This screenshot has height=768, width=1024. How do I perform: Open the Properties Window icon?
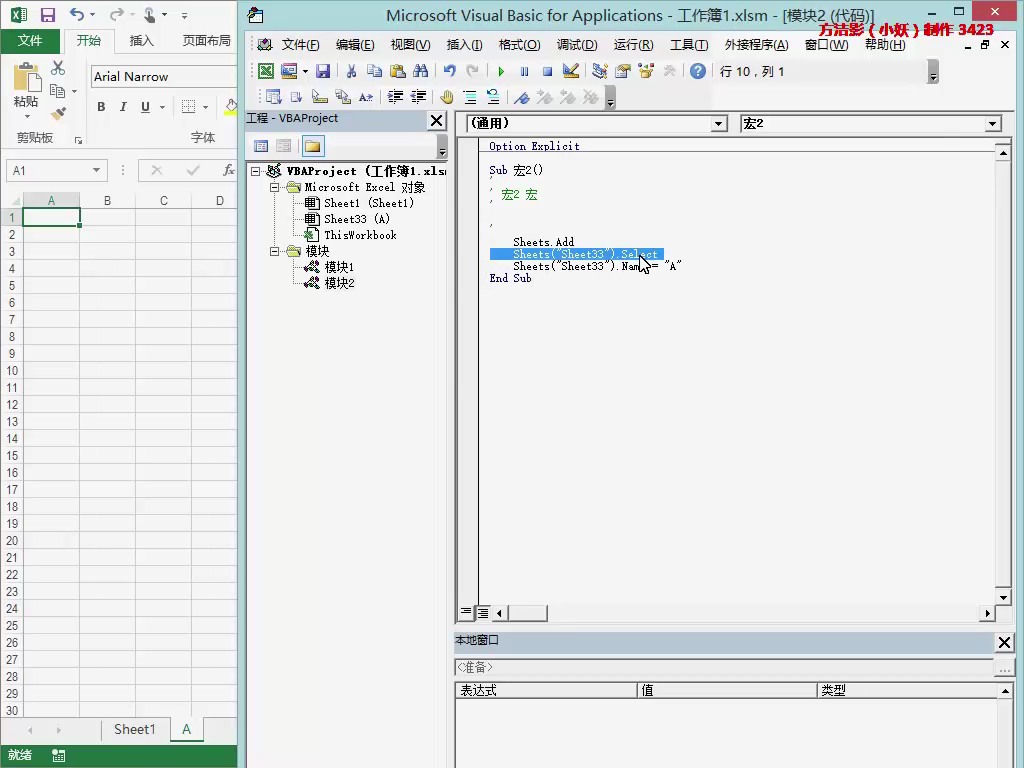click(x=622, y=71)
